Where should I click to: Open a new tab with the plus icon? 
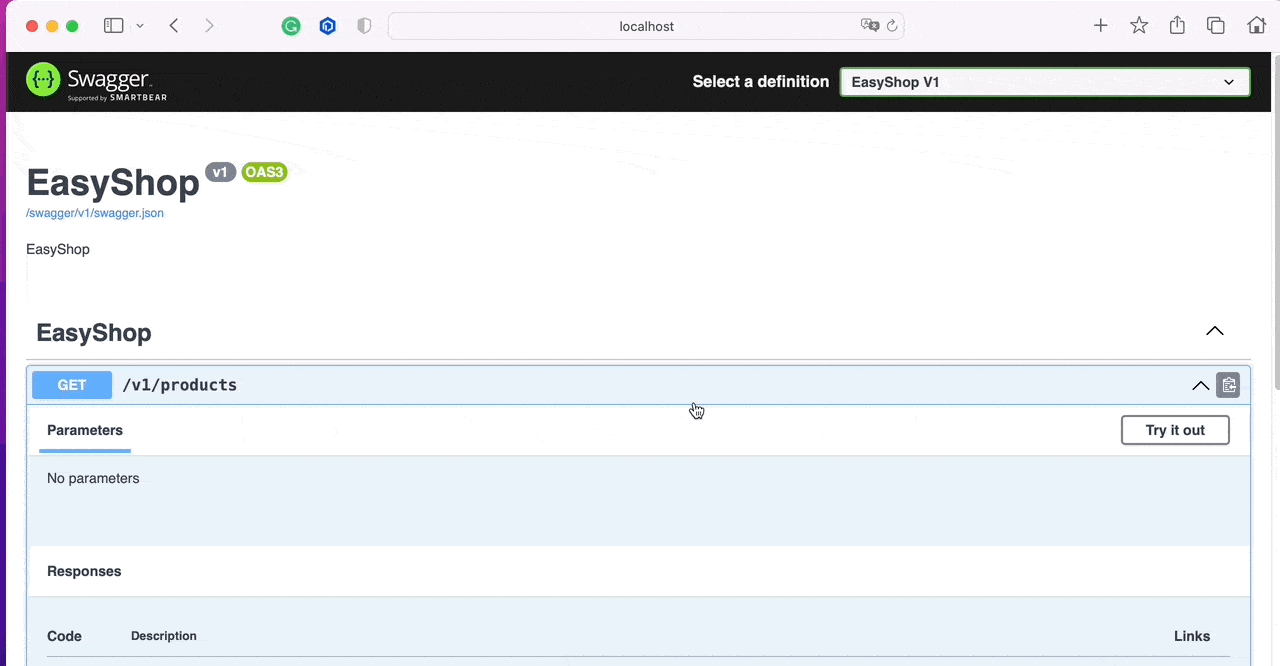[1101, 26]
